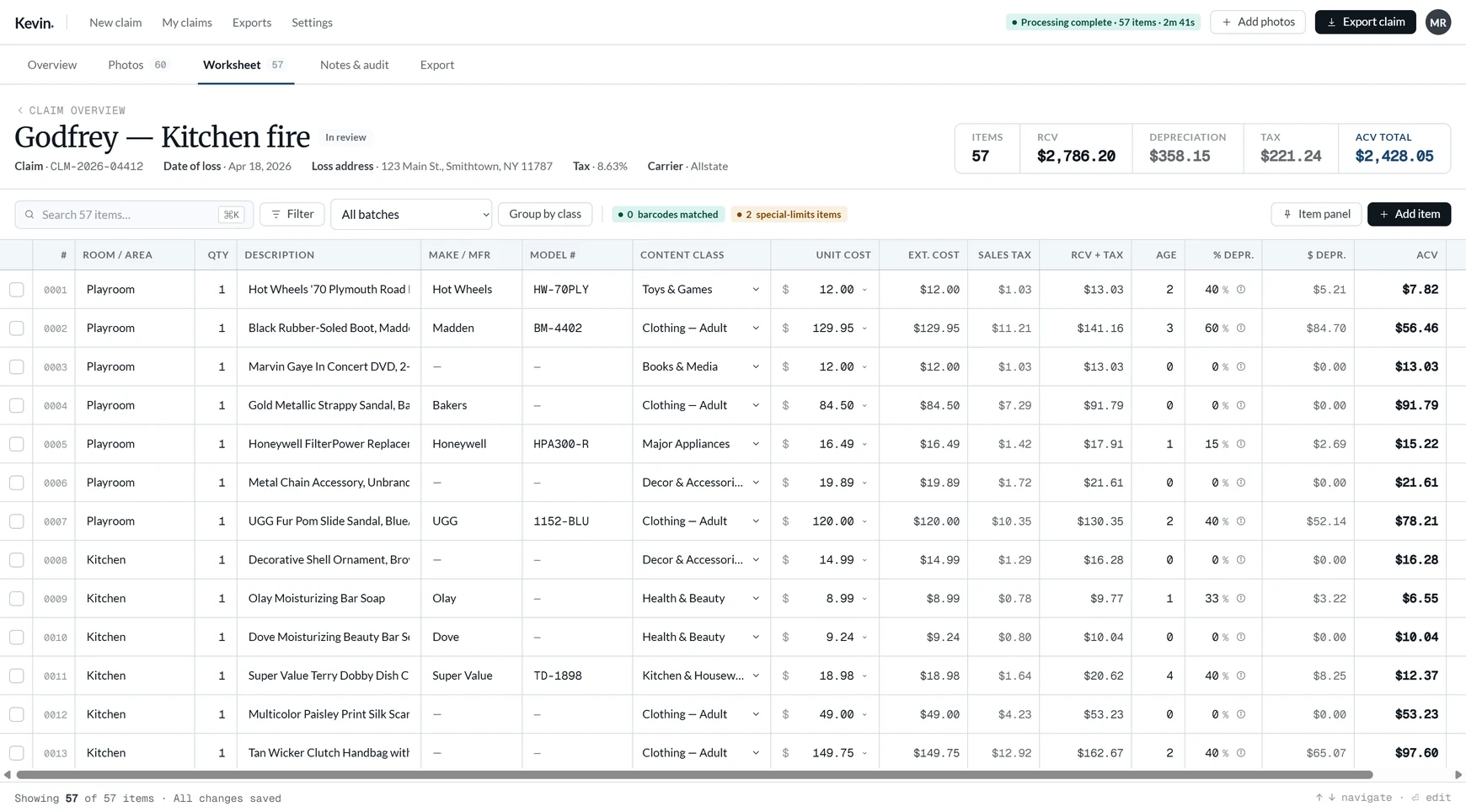Screen dimensions: 1466x812
Task: Click info icon in row 0013 depreciation
Action: coord(1241,753)
